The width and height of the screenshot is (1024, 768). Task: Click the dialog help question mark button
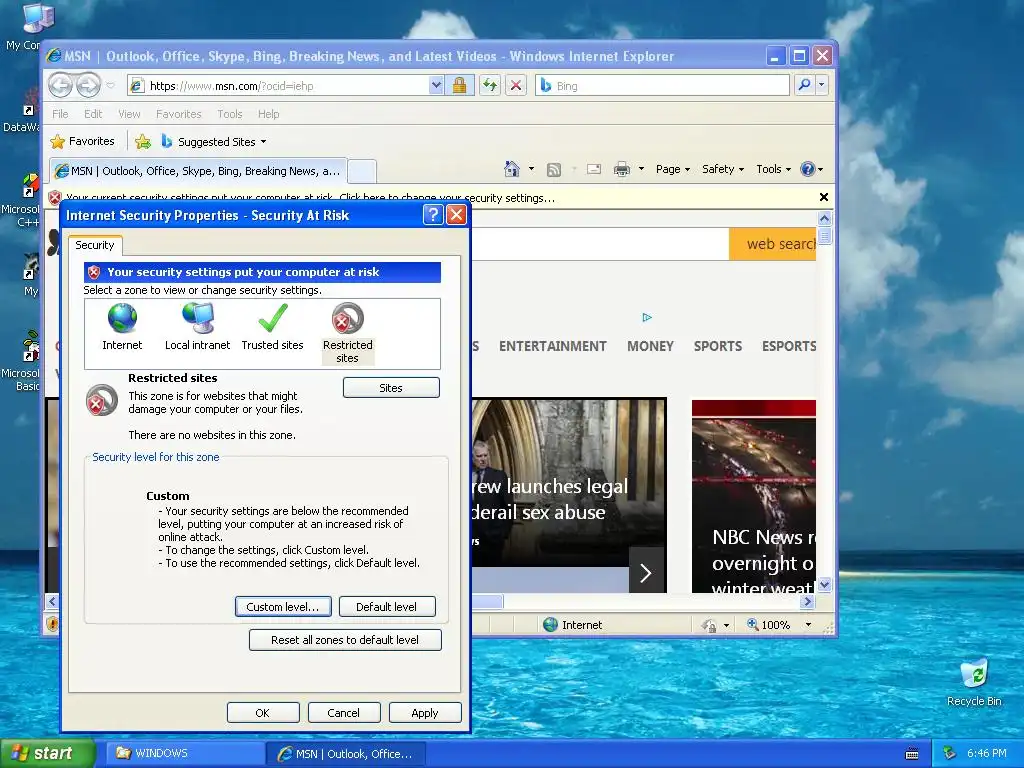pos(432,215)
